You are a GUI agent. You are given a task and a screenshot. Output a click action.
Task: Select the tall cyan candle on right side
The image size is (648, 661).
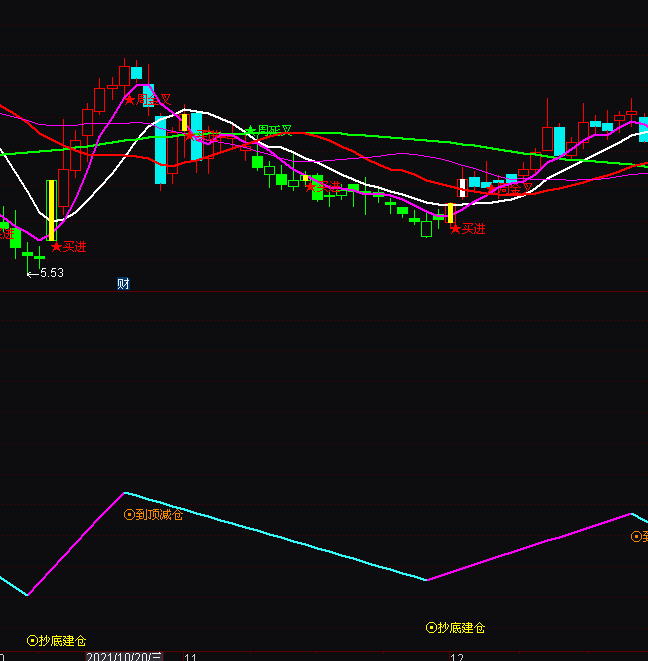559,141
